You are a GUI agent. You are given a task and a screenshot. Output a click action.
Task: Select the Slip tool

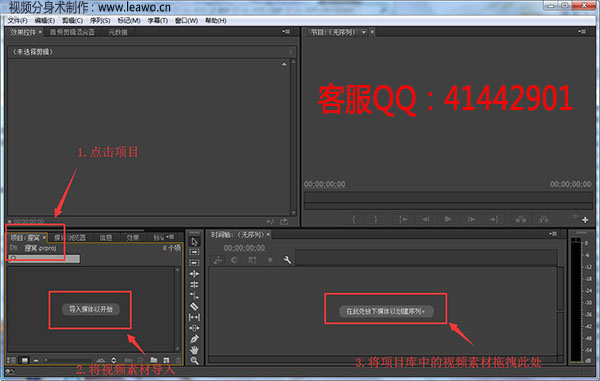click(194, 317)
